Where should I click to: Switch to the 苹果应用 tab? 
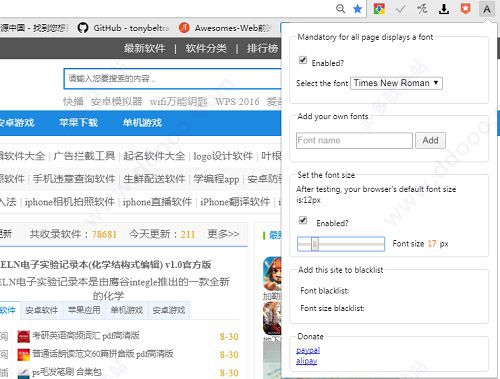pyautogui.click(x=84, y=310)
